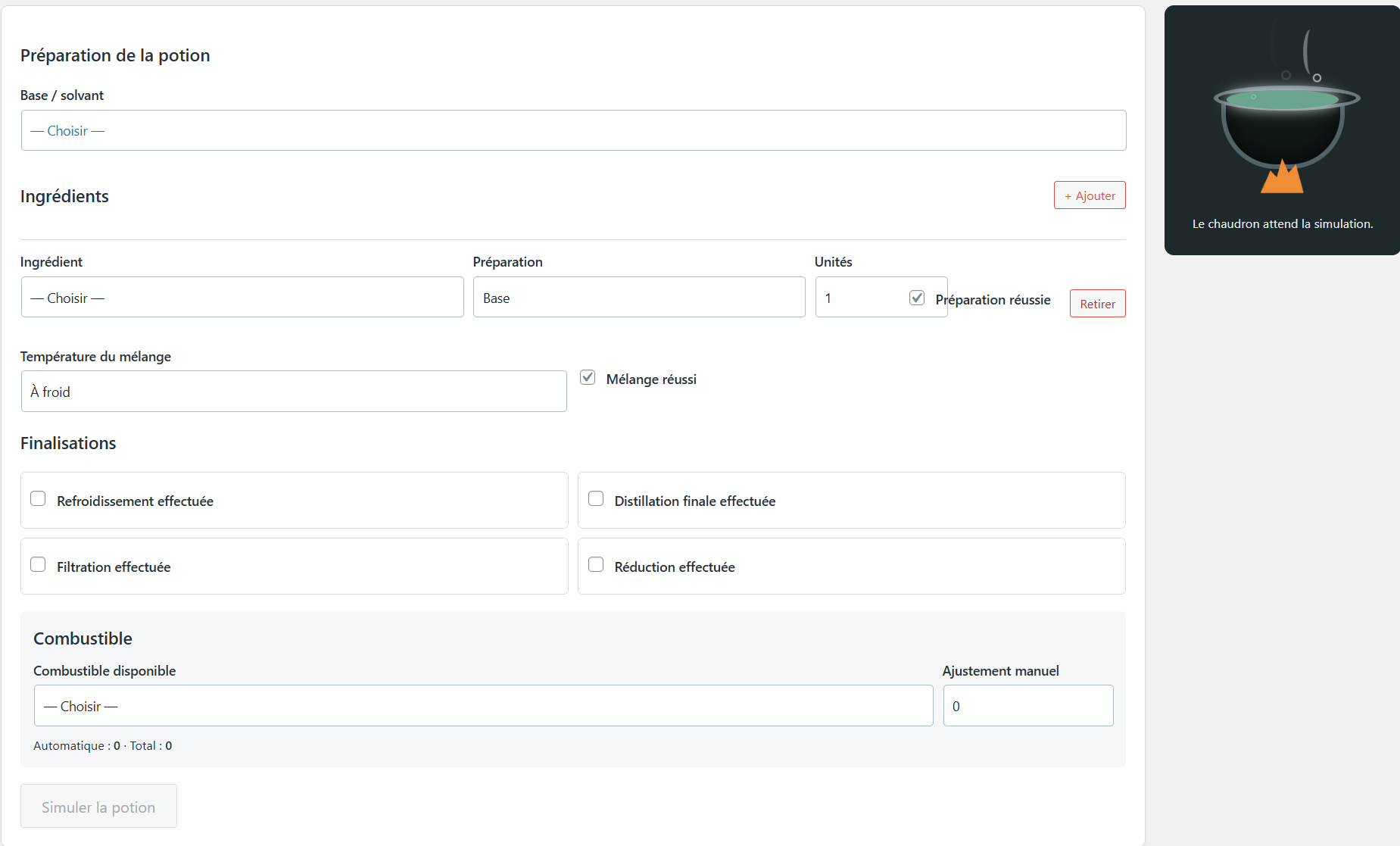Viewport: 1400px width, 846px height.
Task: Click 'Automatique : 0 · Total : 0' text
Action: [103, 746]
